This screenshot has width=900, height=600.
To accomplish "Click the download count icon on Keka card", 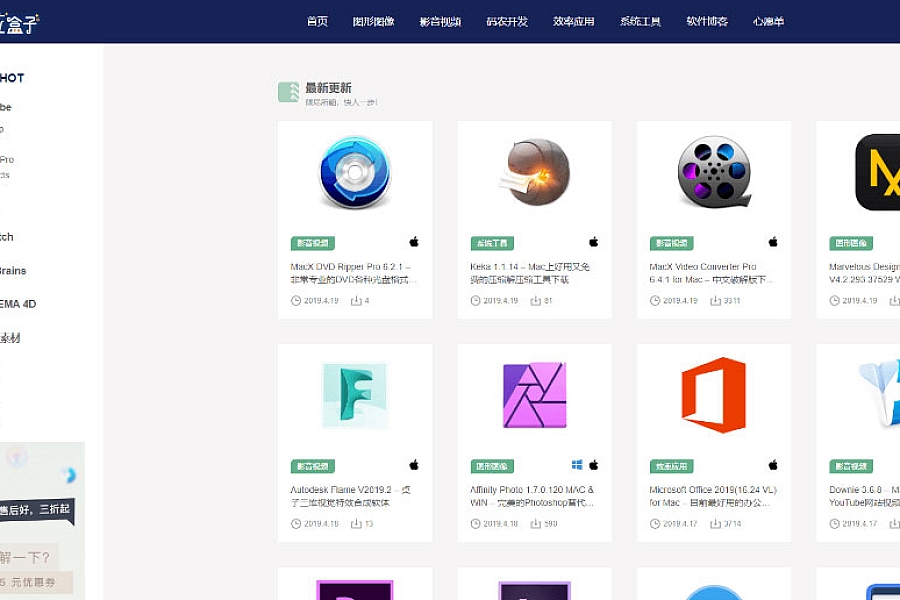I will click(x=536, y=300).
